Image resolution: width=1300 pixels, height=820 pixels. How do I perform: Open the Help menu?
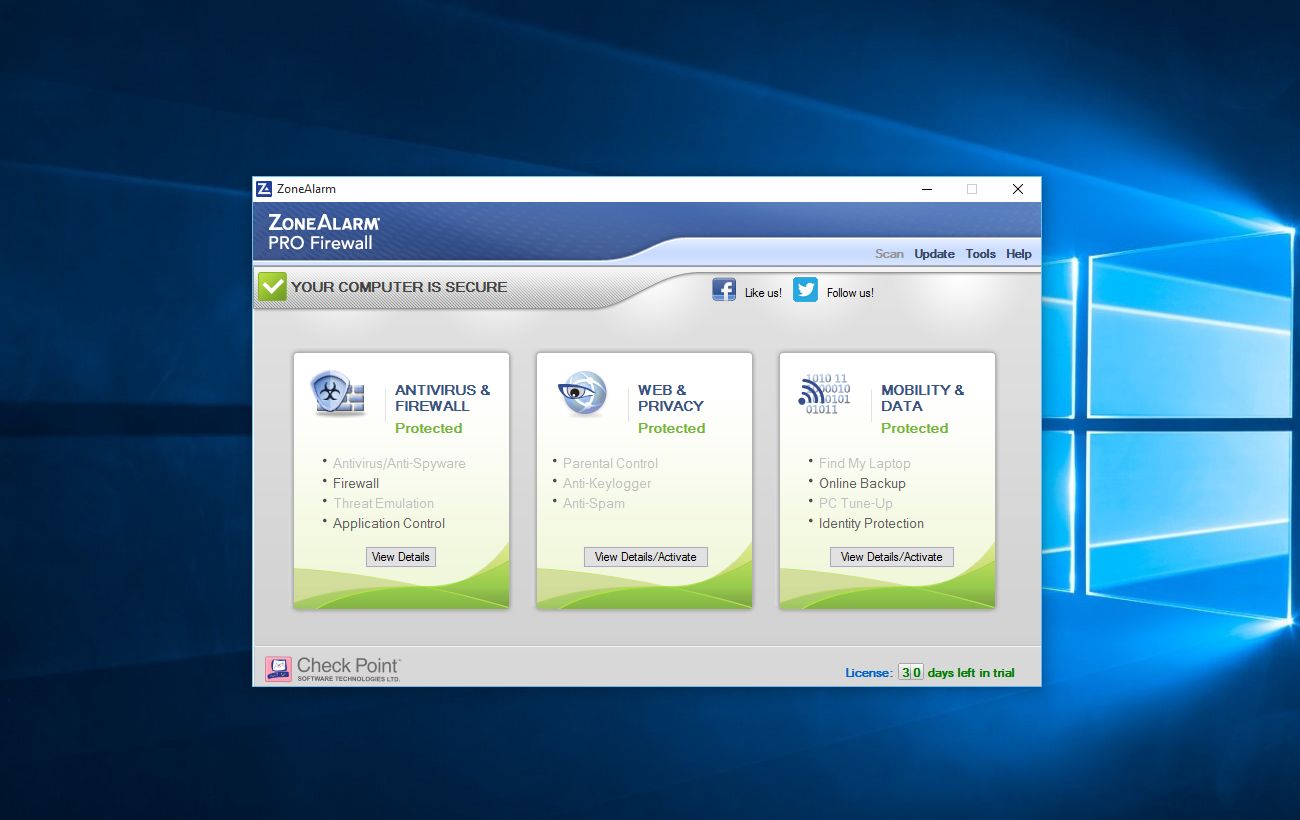point(1018,254)
